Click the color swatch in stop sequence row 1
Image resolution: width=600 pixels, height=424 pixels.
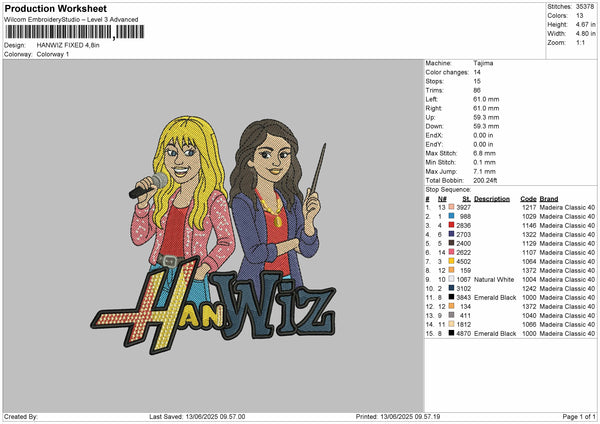[451, 207]
